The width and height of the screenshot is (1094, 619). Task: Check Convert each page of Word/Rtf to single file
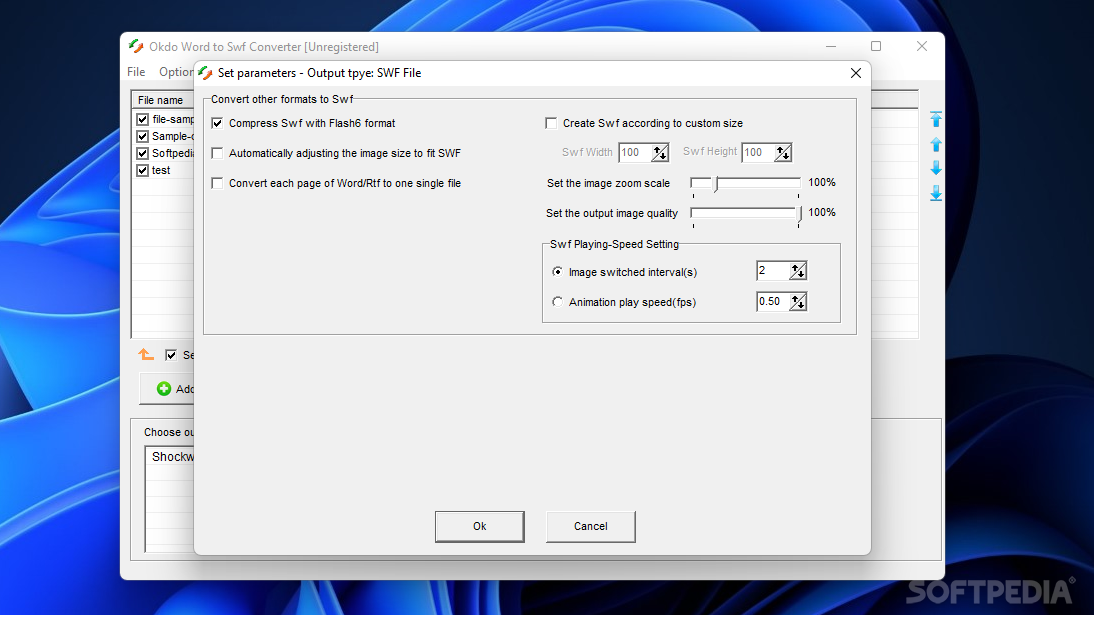click(218, 184)
